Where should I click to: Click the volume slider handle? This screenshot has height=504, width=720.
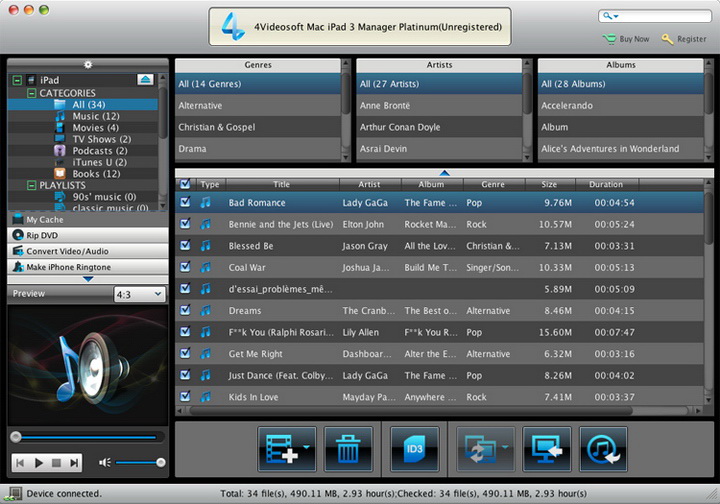[x=161, y=463]
